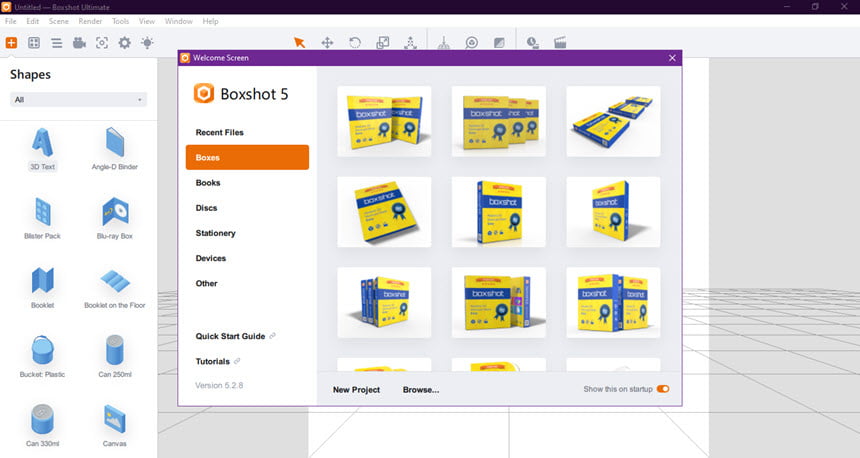
Task: Open the View menu
Action: 146,21
